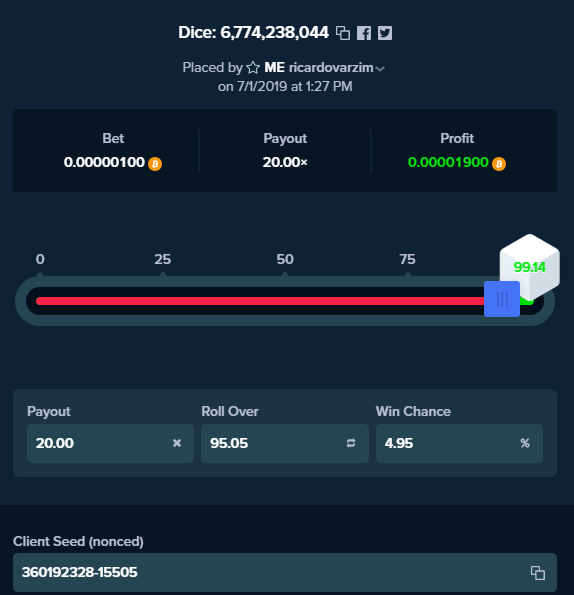Click the 0 slider scale label
The image size is (574, 595).
(40, 259)
